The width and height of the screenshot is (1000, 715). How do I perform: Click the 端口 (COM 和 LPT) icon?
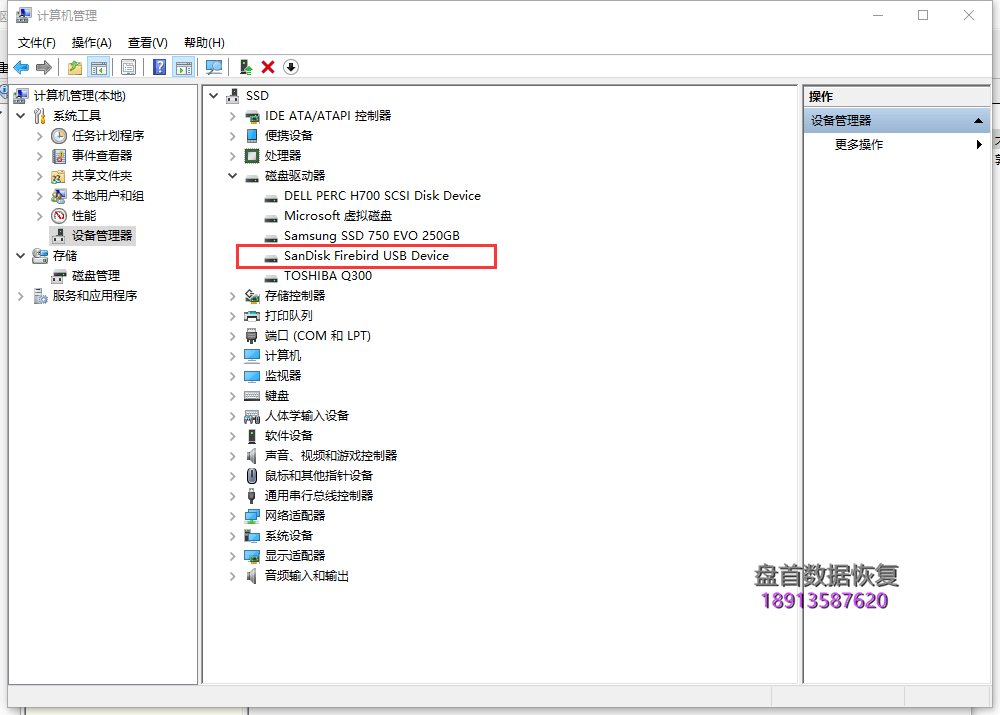pos(252,335)
